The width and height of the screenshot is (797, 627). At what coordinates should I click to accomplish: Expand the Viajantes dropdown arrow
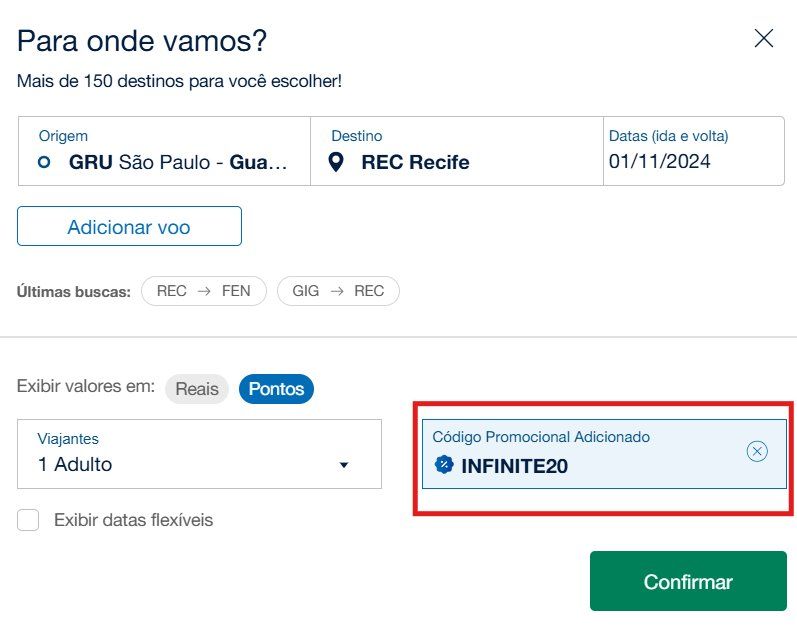344,465
